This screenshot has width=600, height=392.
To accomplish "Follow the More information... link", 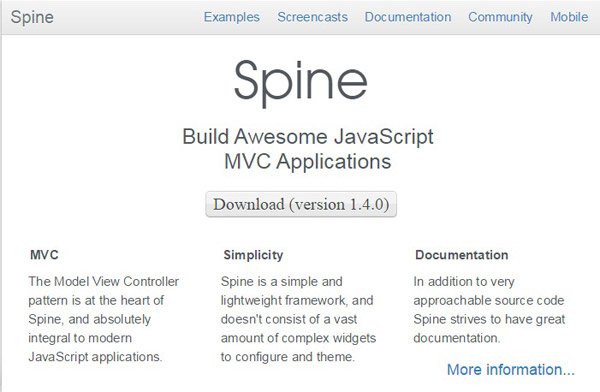I will 511,369.
